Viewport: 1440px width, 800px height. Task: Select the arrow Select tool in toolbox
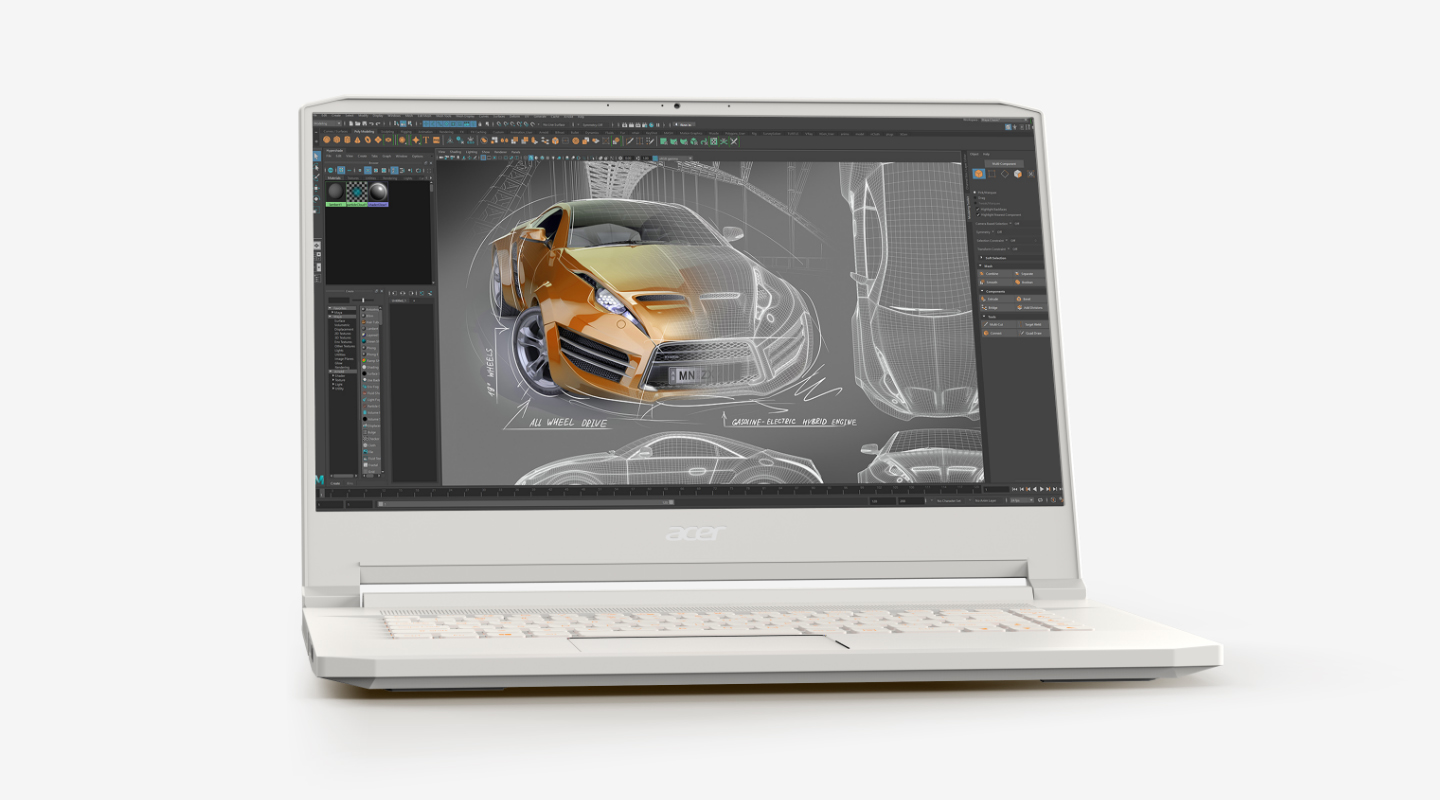click(318, 156)
